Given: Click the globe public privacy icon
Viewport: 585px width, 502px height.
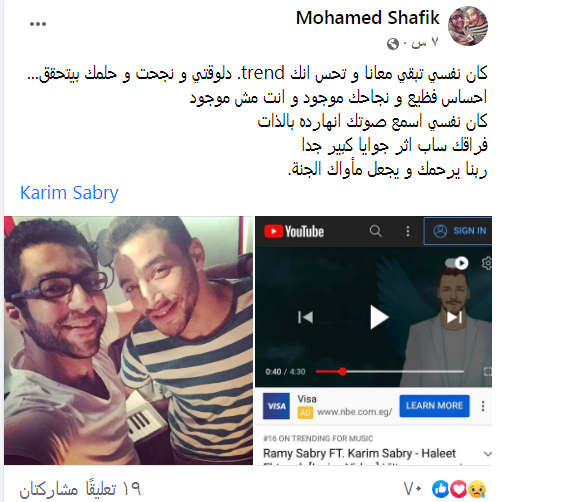Looking at the screenshot, I should coord(393,44).
